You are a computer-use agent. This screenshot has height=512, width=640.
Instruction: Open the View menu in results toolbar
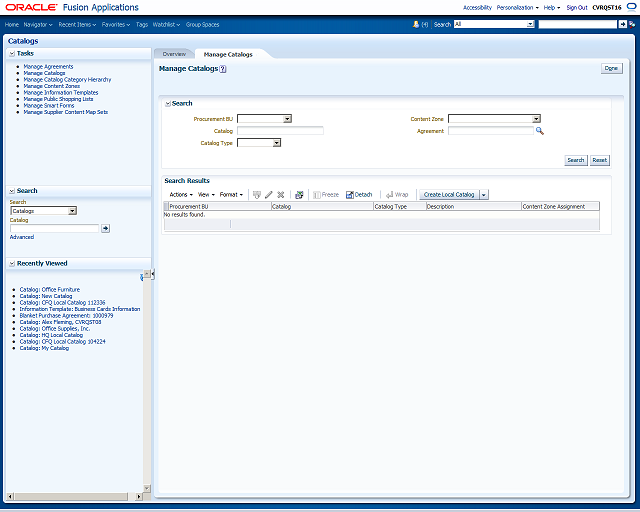click(206, 195)
